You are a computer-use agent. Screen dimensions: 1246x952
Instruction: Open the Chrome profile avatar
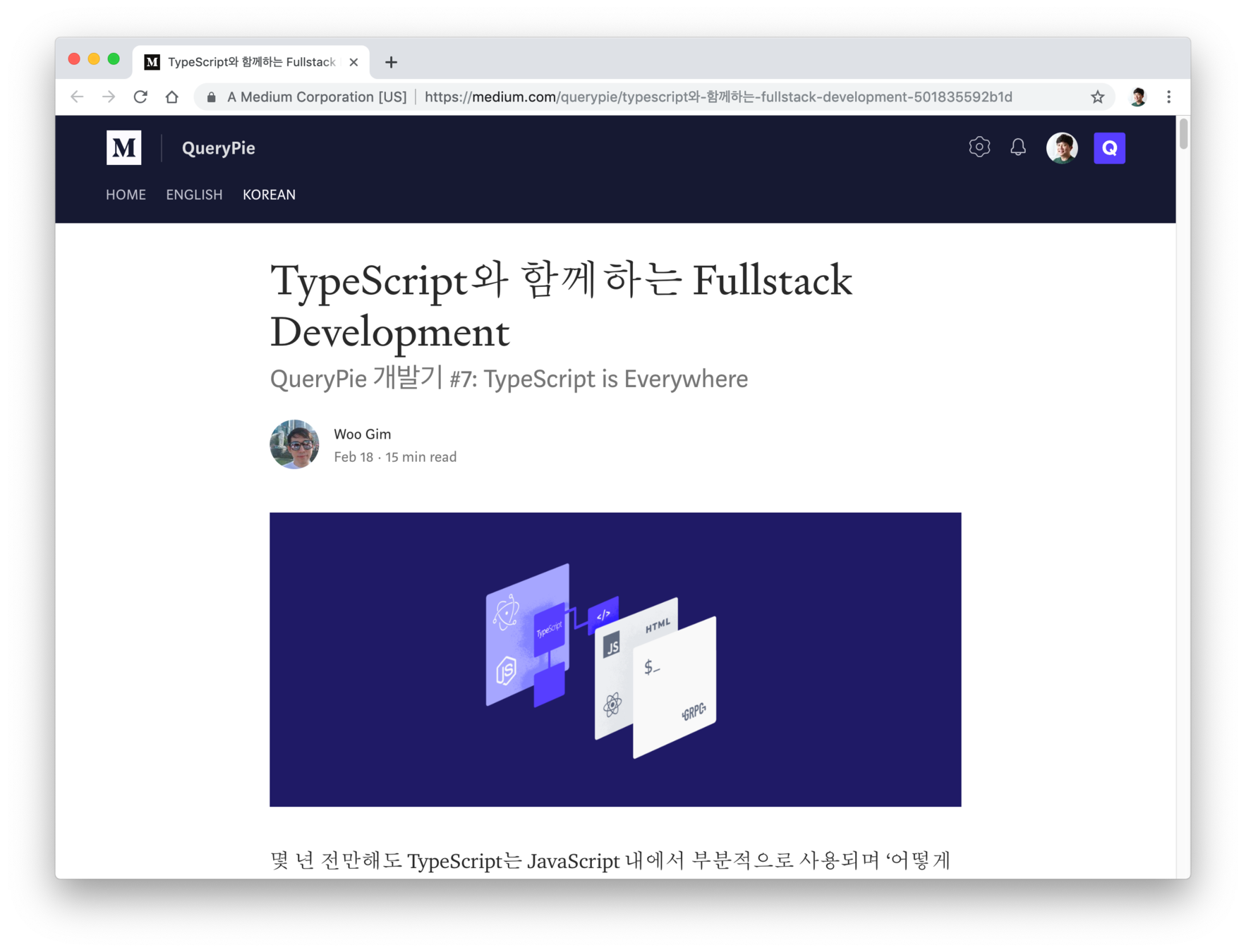(x=1137, y=97)
